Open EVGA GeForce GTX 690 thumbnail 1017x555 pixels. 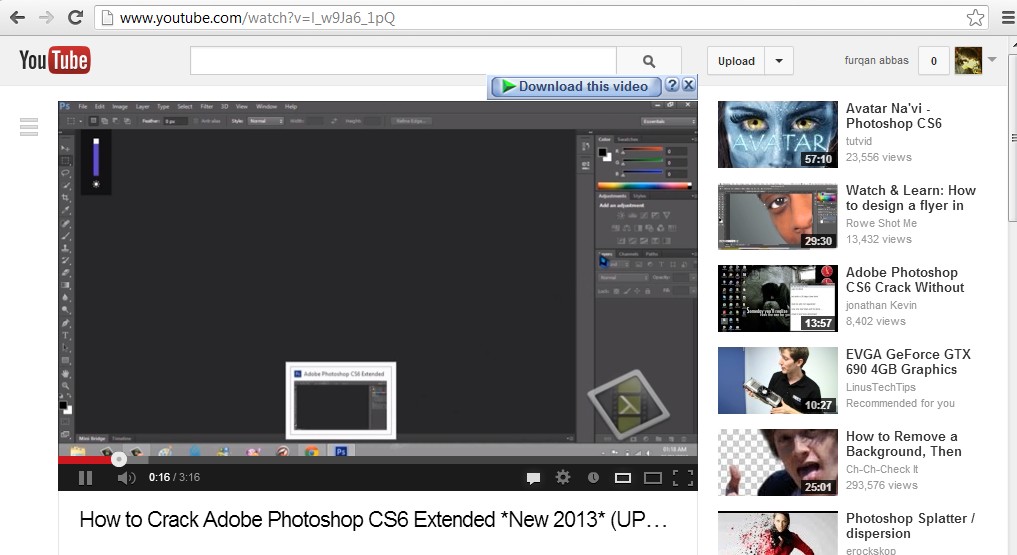[x=778, y=381]
